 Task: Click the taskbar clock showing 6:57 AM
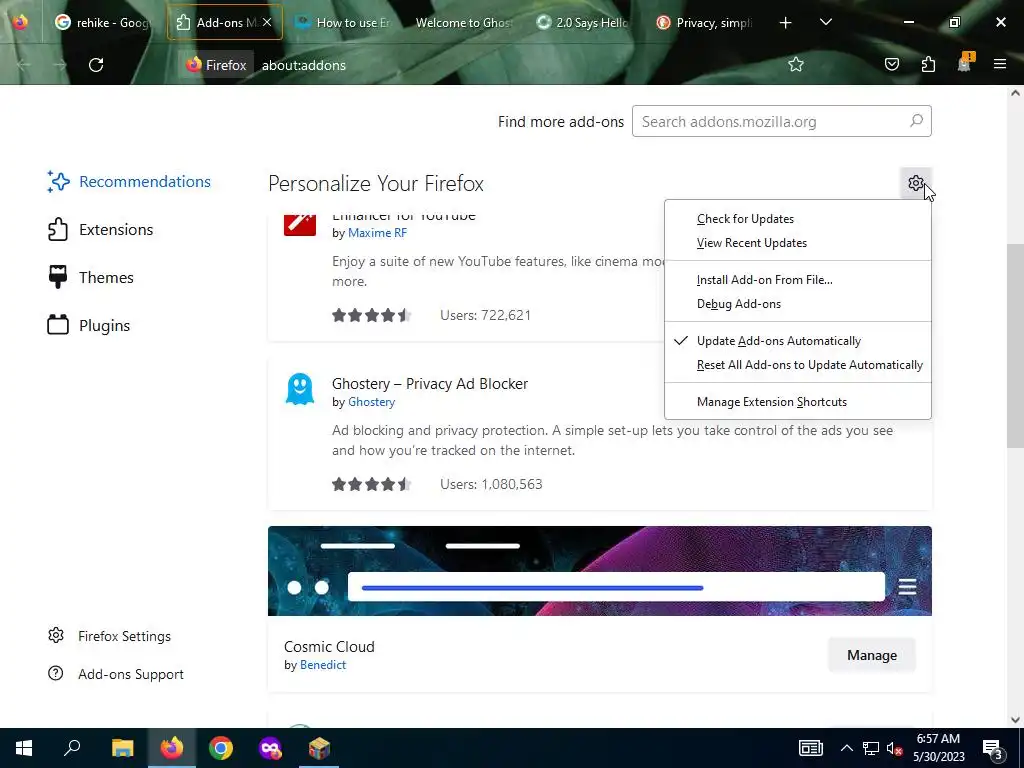point(938,748)
